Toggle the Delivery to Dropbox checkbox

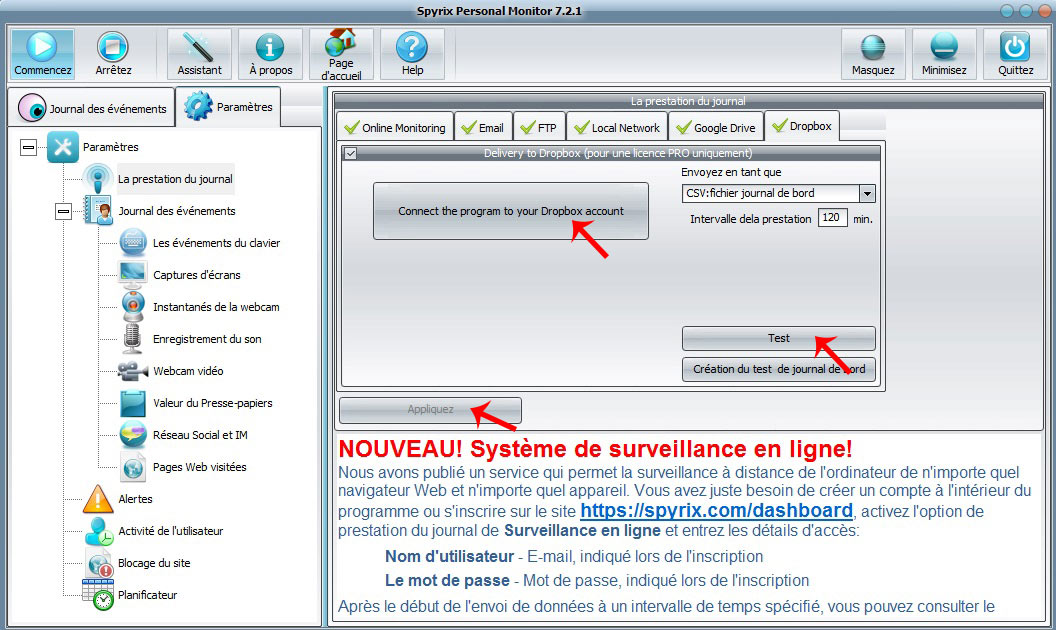[x=350, y=154]
